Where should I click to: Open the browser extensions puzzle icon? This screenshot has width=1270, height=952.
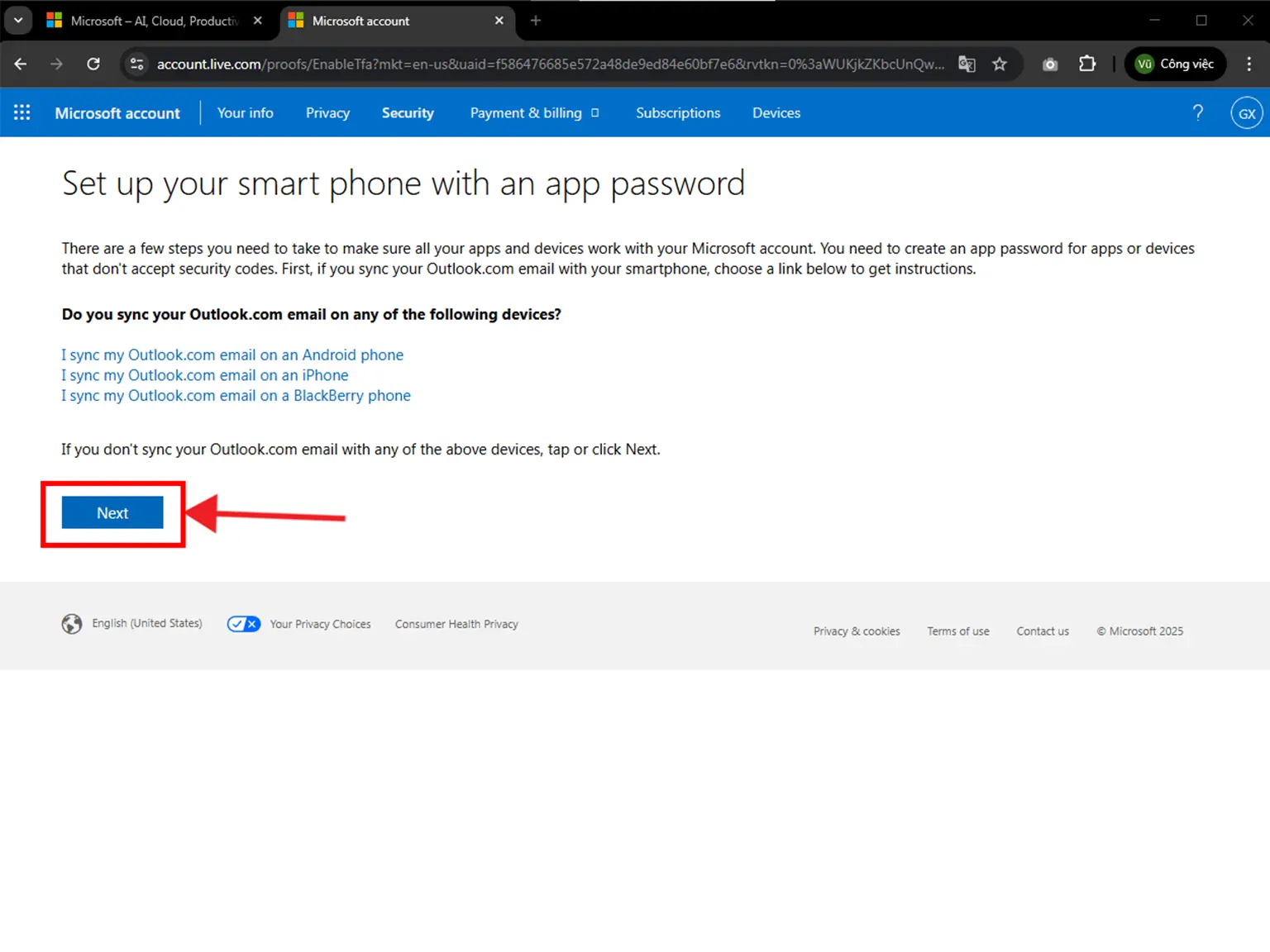coord(1087,64)
